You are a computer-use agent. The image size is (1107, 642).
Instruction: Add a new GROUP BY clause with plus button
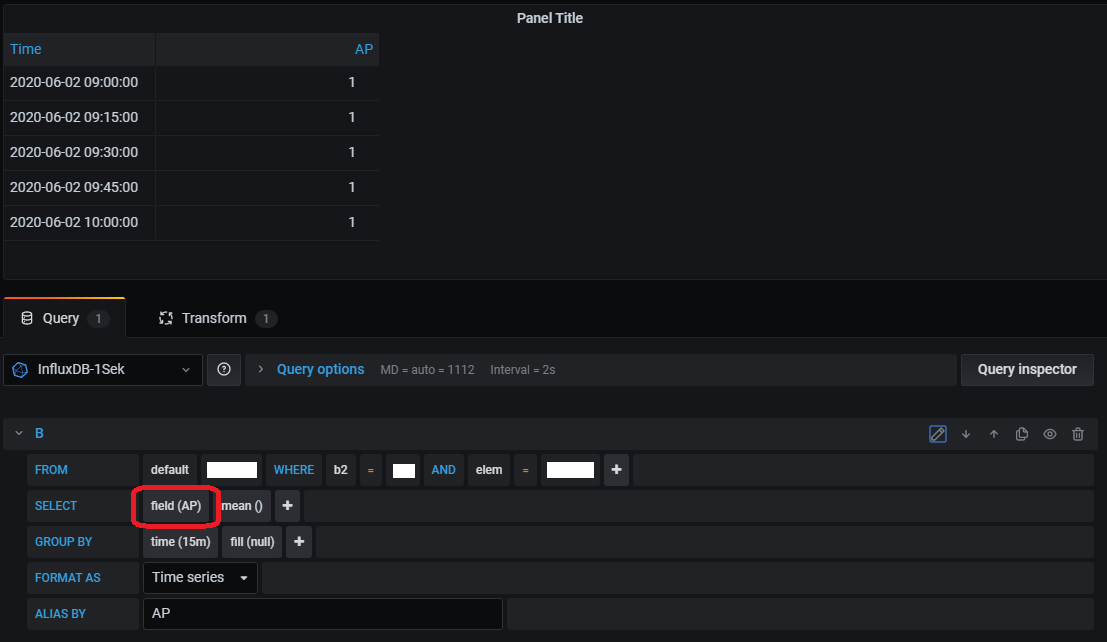click(298, 541)
